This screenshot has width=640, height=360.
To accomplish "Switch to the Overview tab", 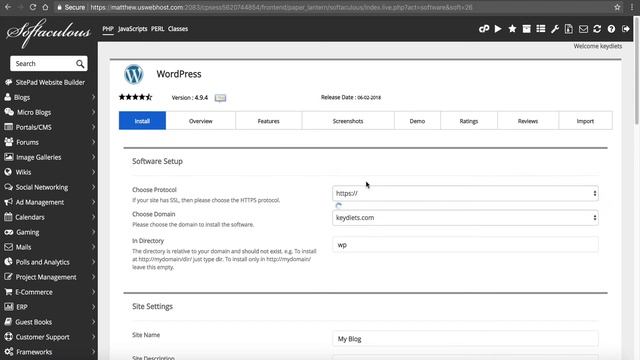I will (x=200, y=121).
